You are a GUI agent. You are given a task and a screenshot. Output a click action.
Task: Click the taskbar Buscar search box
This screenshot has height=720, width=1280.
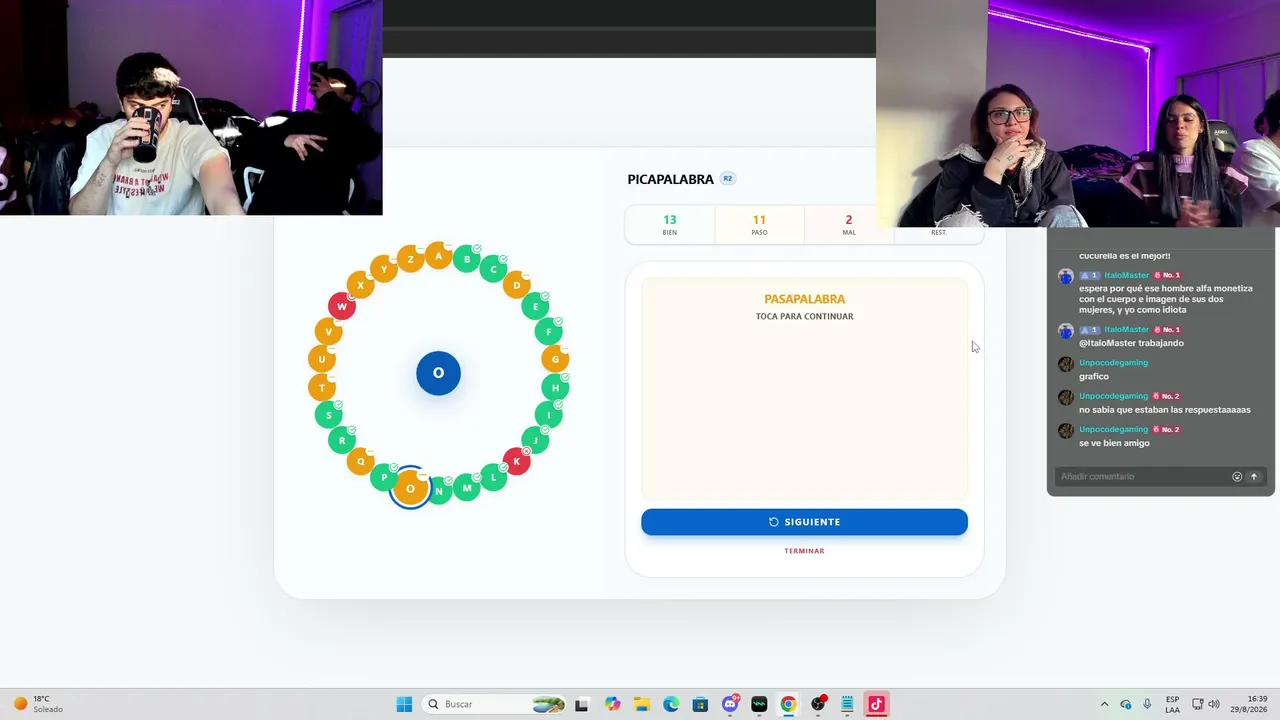click(x=494, y=704)
